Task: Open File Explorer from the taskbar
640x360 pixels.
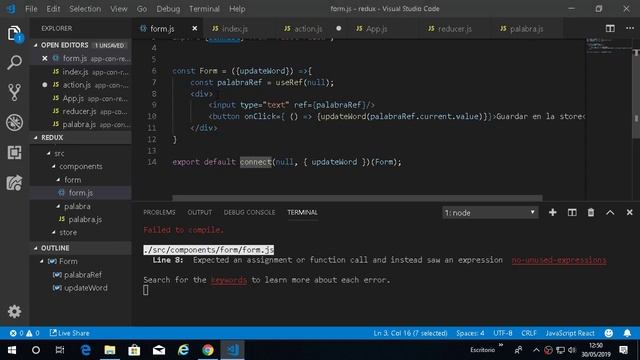Action: (110, 350)
